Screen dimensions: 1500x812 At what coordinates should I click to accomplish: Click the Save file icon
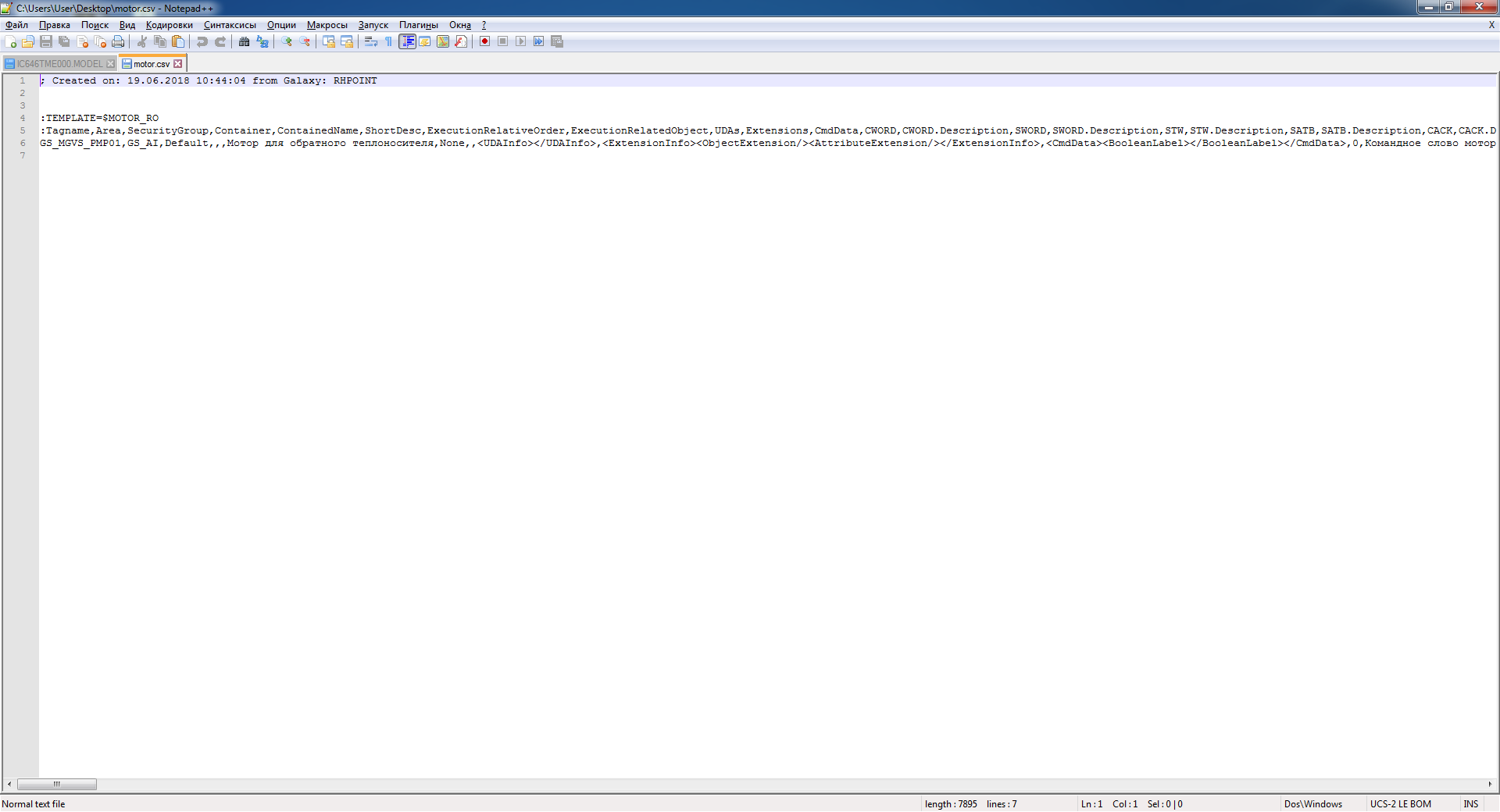pyautogui.click(x=46, y=41)
